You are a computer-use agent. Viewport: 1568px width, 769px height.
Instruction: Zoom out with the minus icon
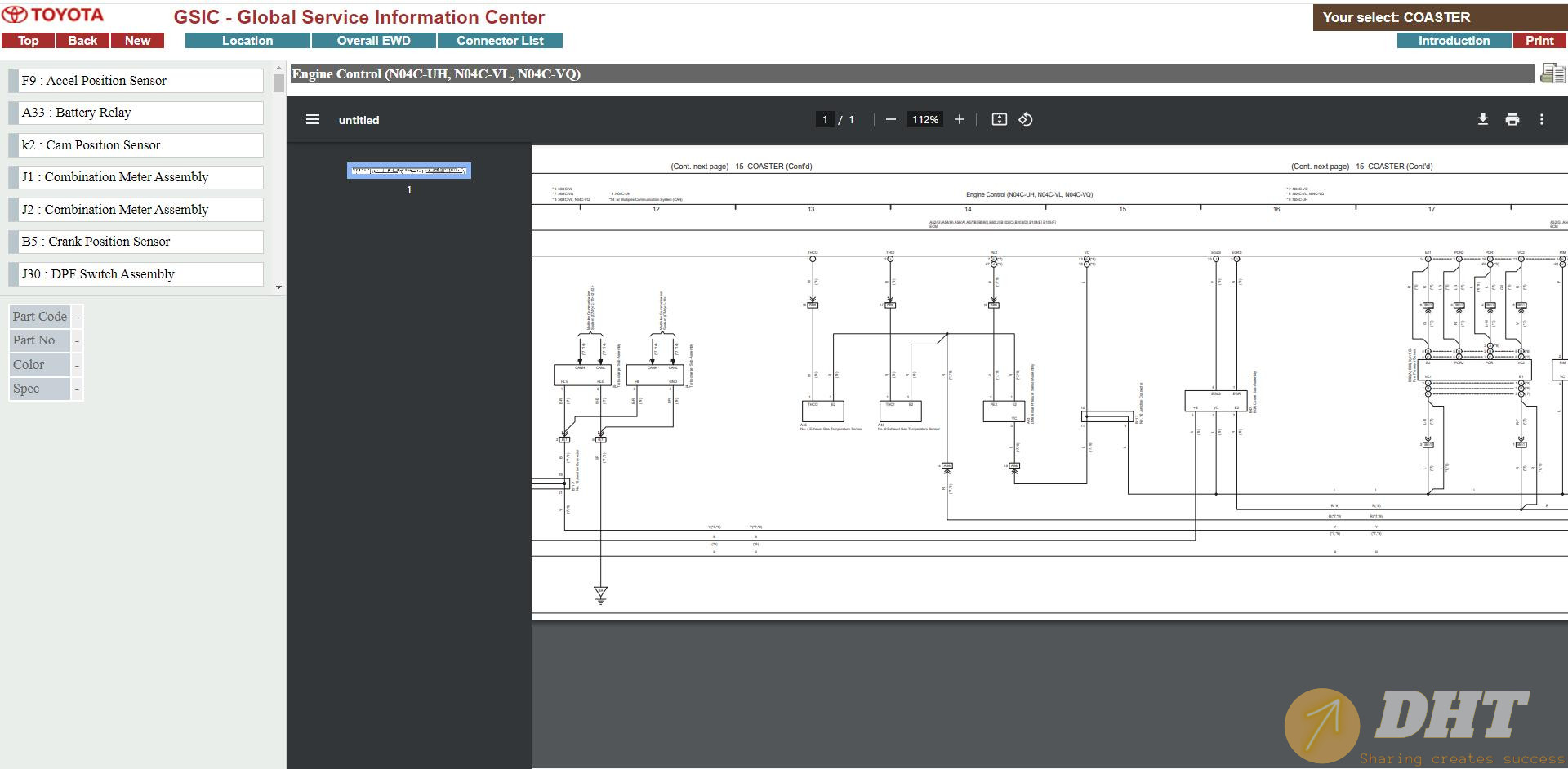point(891,119)
